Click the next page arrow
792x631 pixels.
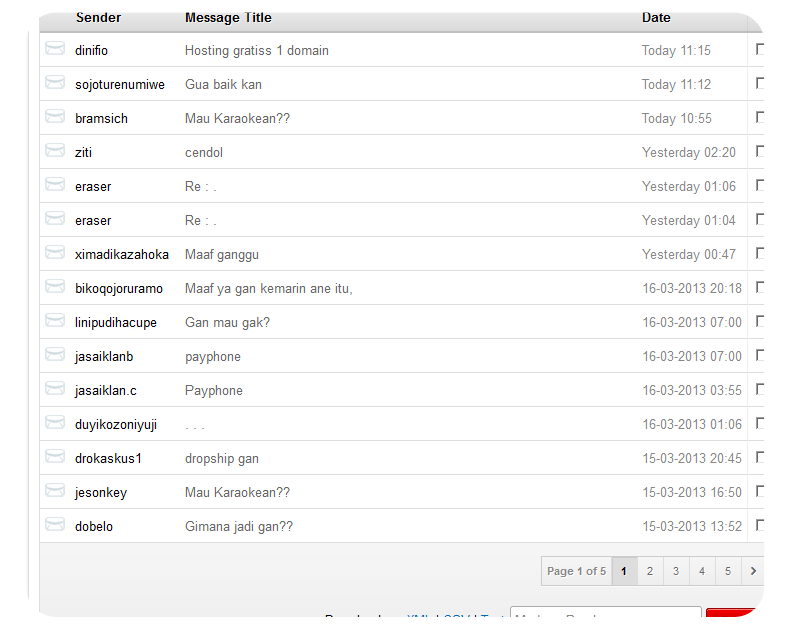pos(753,571)
